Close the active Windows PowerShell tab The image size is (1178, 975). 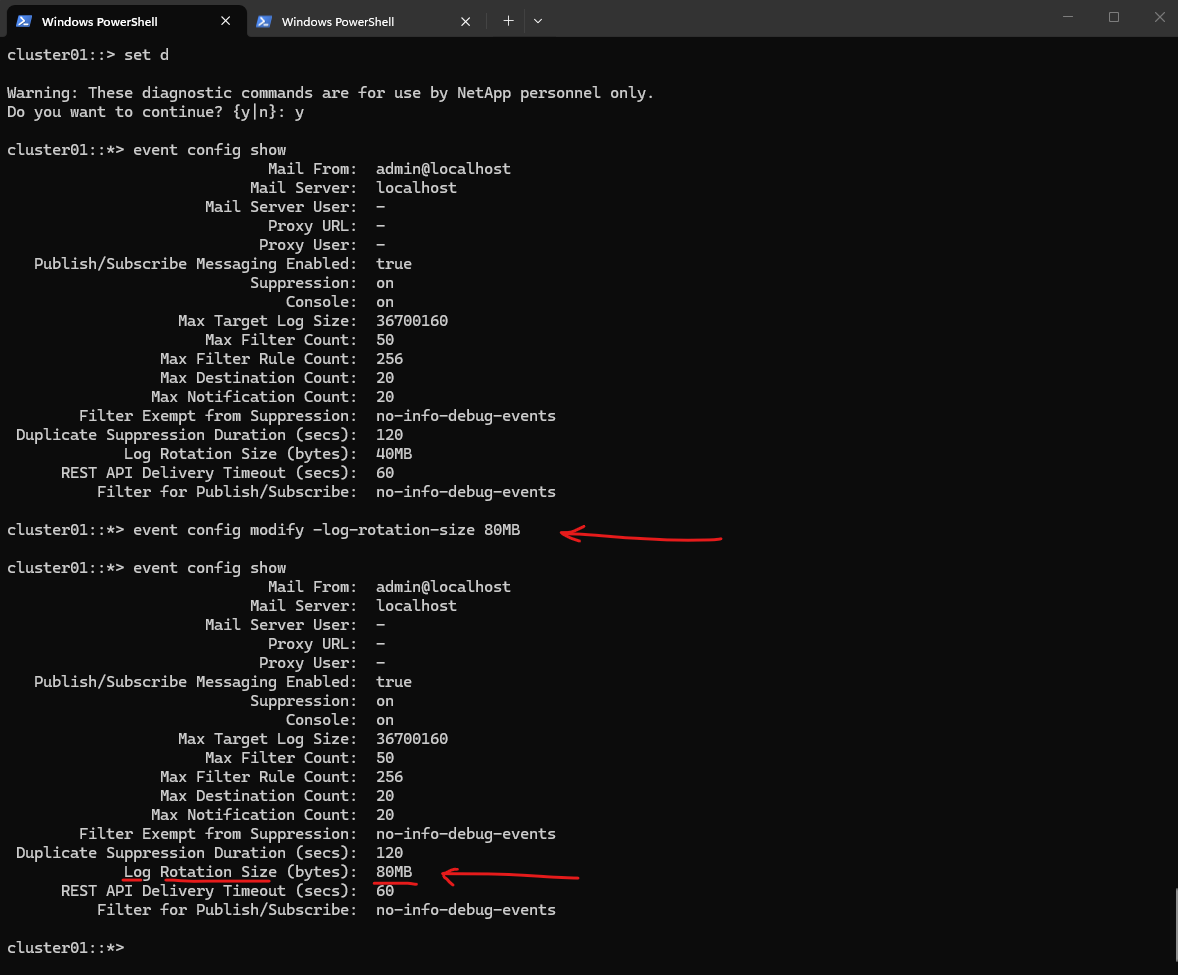click(228, 21)
